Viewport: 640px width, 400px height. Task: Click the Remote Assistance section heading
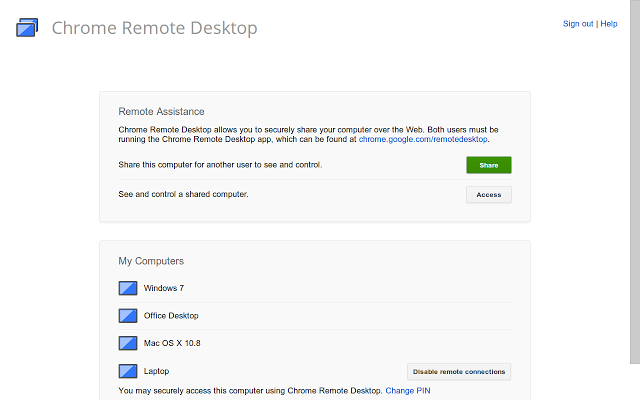(x=161, y=111)
